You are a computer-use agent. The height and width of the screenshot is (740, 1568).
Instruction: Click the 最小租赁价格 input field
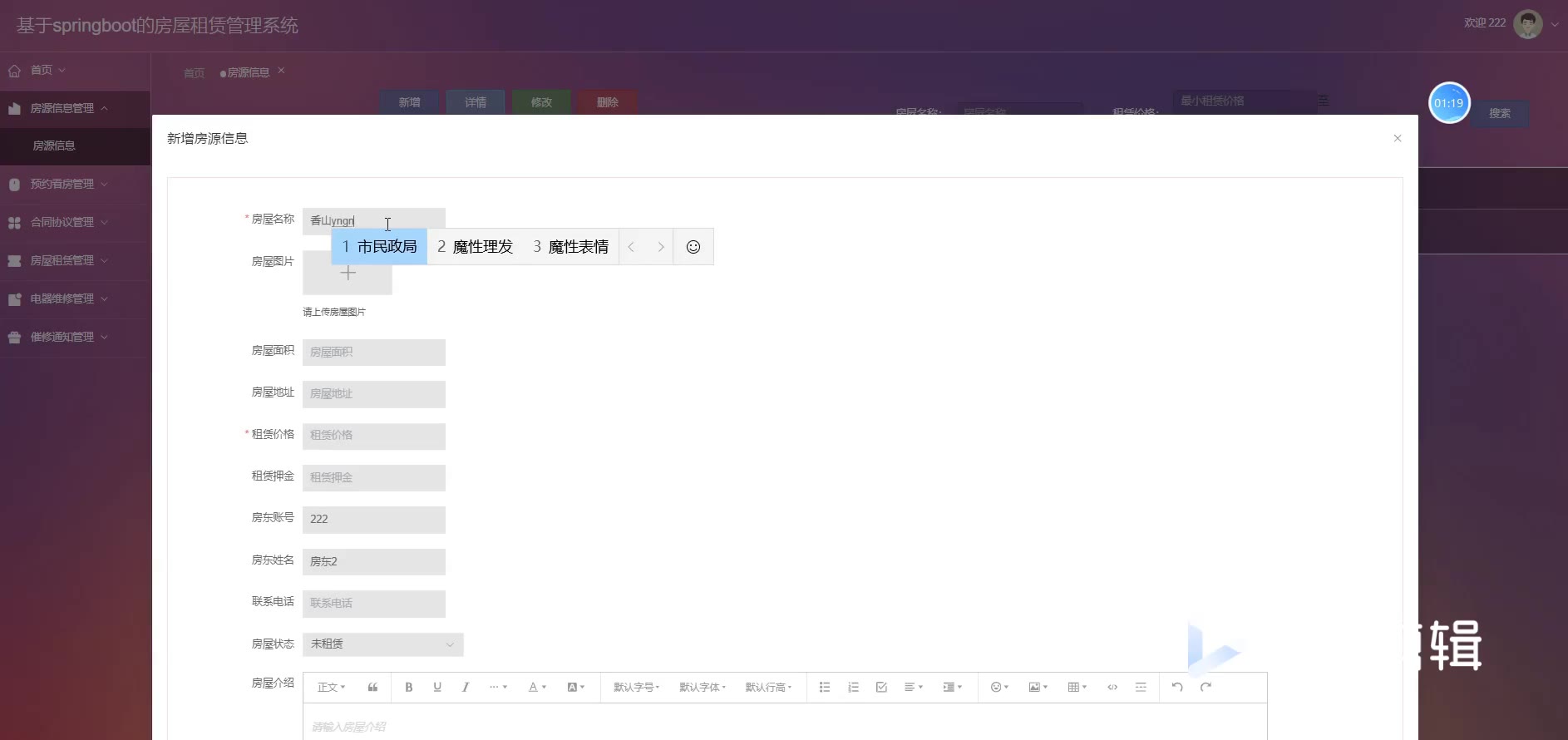point(1244,101)
